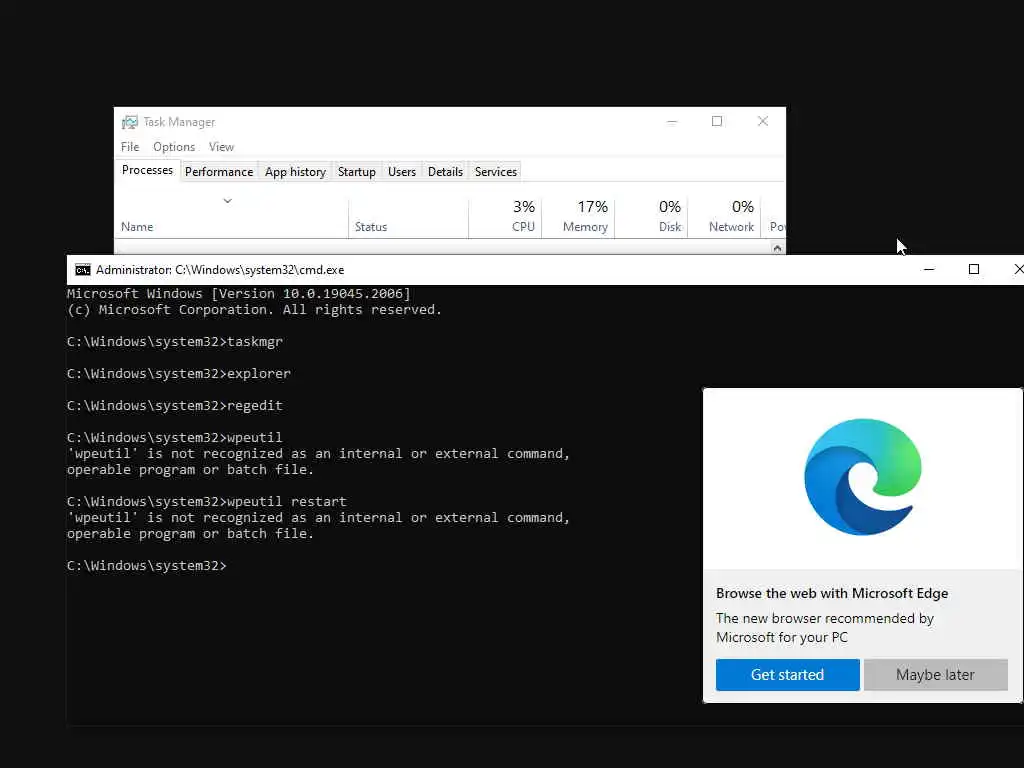Sort by the Network column header

(x=724, y=219)
